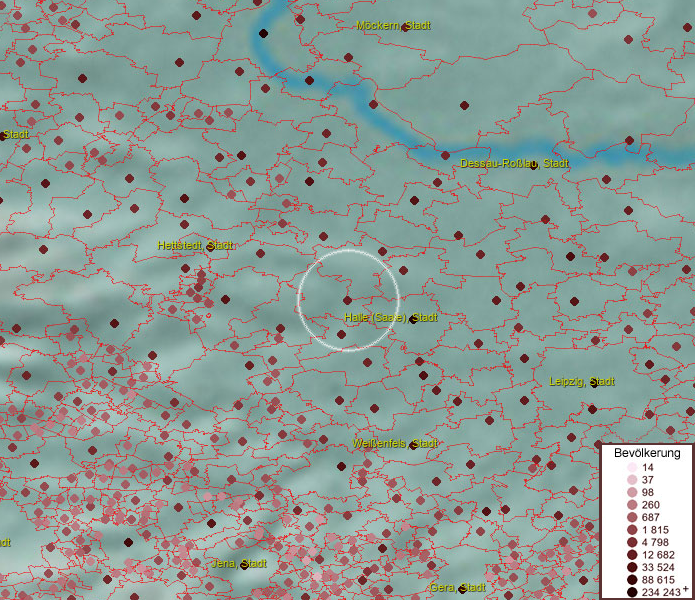The width and height of the screenshot is (695, 600).
Task: Click the legend swatch for value 14
Action: 631,468
